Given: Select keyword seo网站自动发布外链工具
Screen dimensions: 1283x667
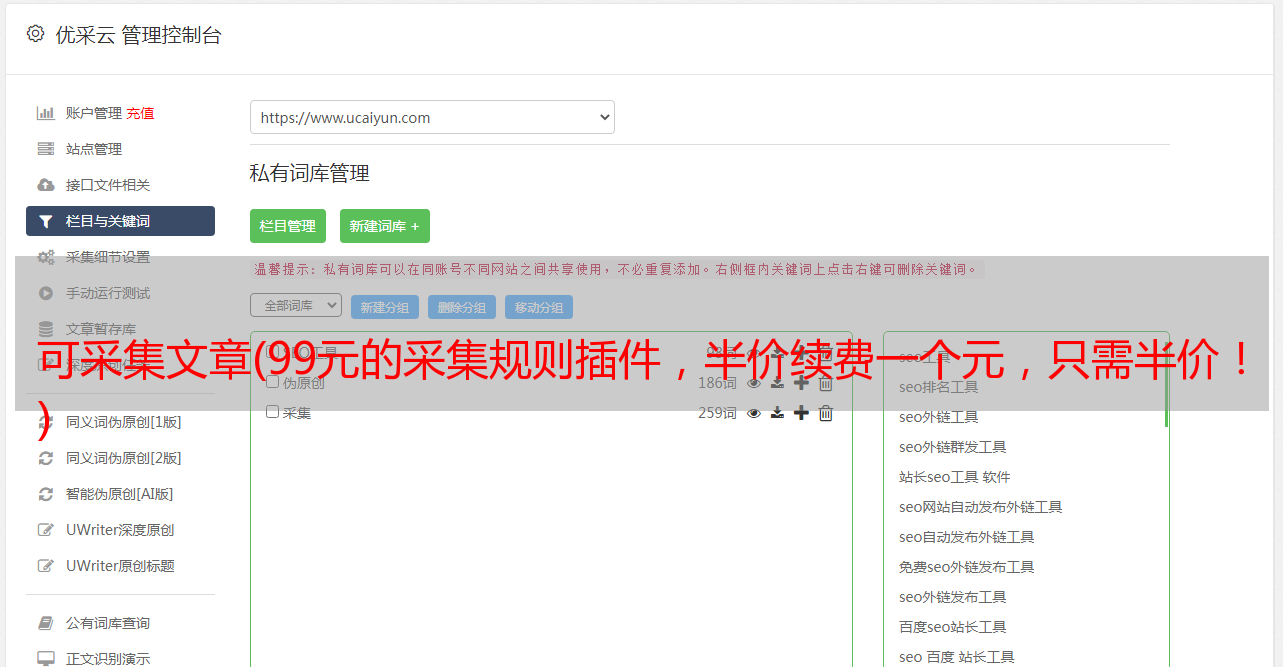Looking at the screenshot, I should click(981, 507).
